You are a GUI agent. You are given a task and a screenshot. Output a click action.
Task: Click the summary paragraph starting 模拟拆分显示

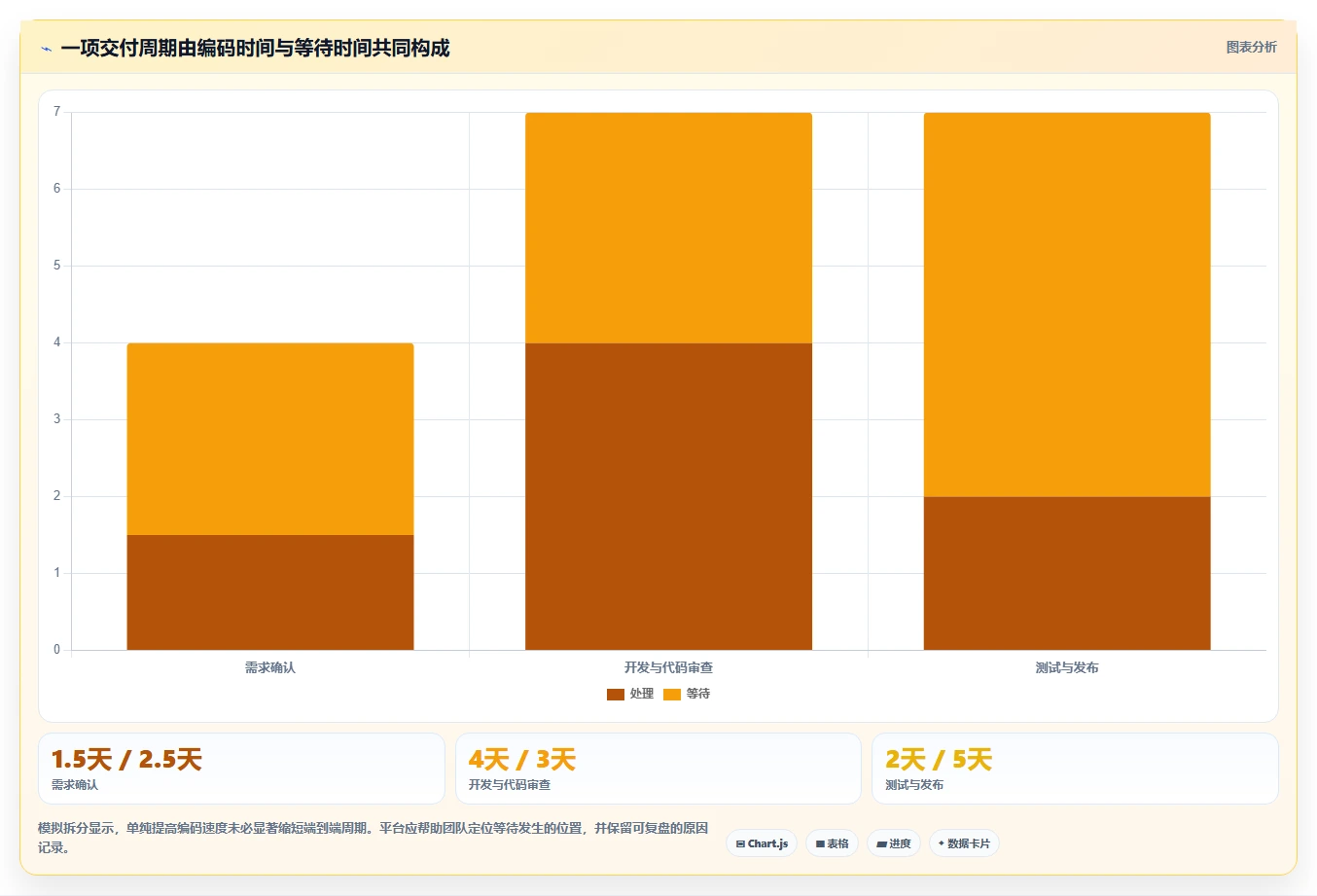point(374,838)
